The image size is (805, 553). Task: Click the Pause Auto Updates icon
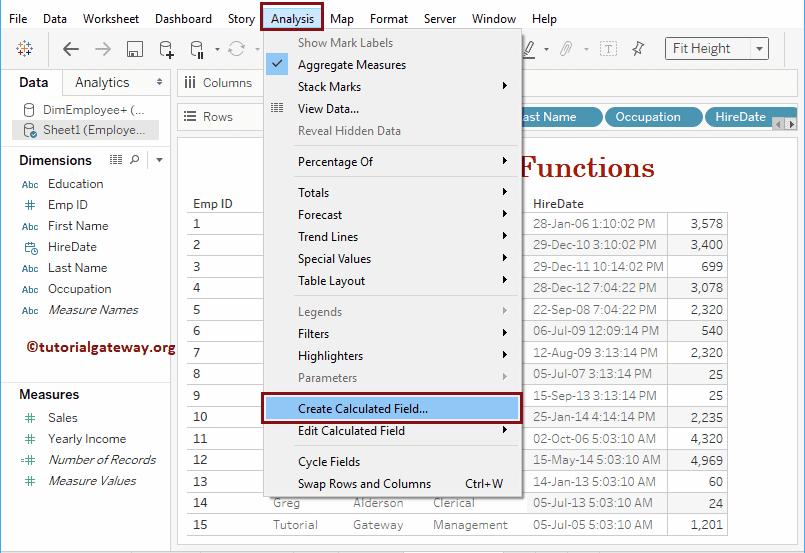point(197,49)
